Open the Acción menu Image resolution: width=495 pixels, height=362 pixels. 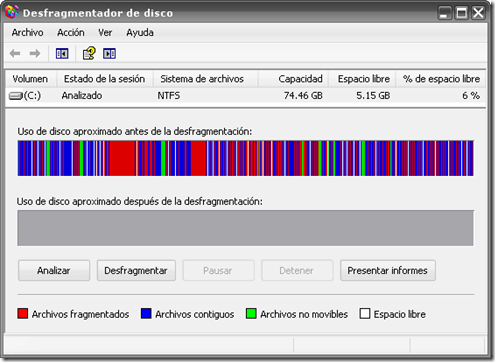coord(71,33)
